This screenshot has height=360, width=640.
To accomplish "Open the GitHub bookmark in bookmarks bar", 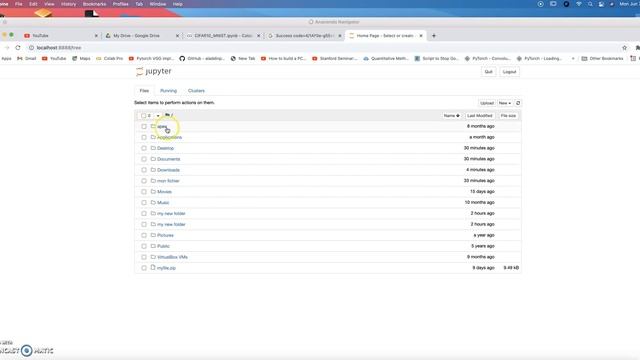I will pos(202,59).
